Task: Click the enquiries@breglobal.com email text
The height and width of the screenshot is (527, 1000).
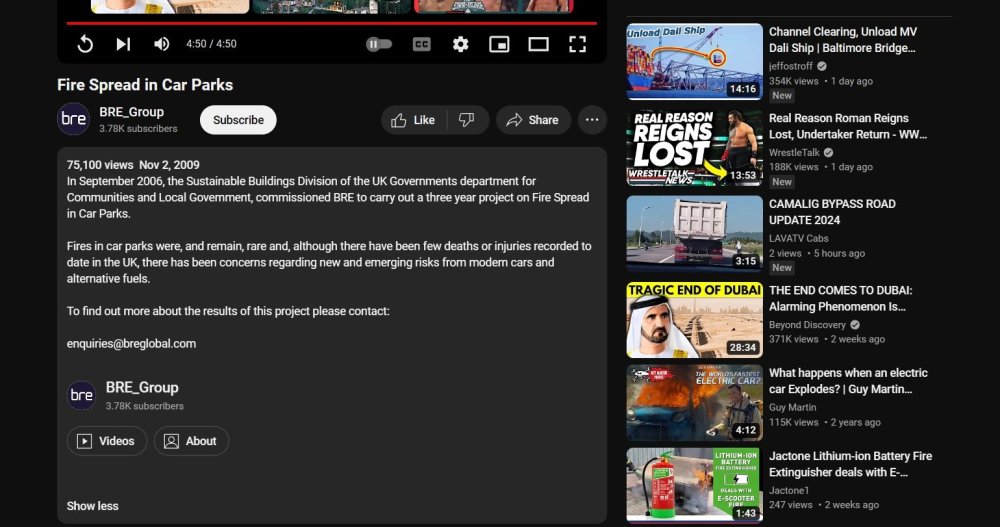Action: pos(131,343)
